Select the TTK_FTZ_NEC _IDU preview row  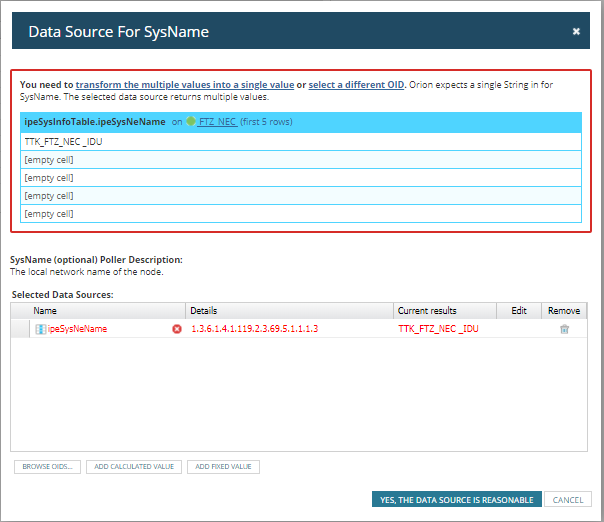point(301,142)
